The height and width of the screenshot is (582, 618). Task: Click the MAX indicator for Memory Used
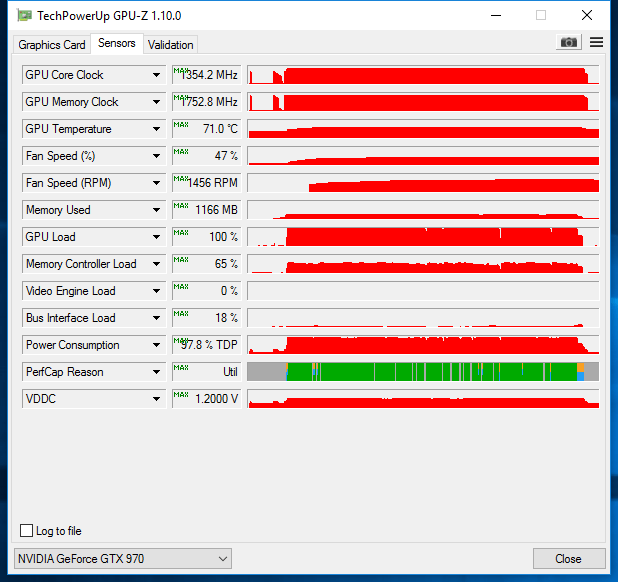pyautogui.click(x=181, y=205)
